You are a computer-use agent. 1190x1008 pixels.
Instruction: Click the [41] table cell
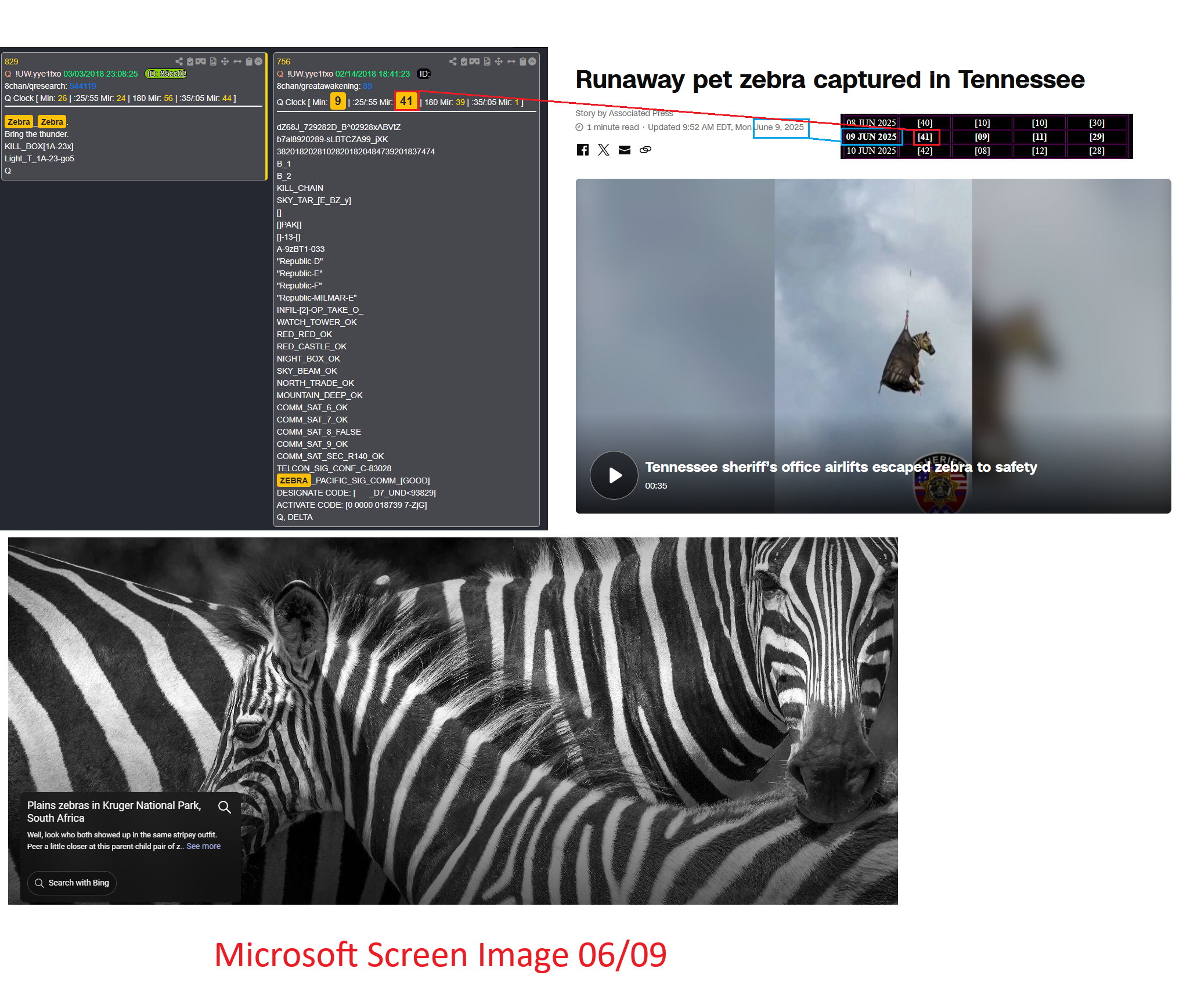[925, 137]
